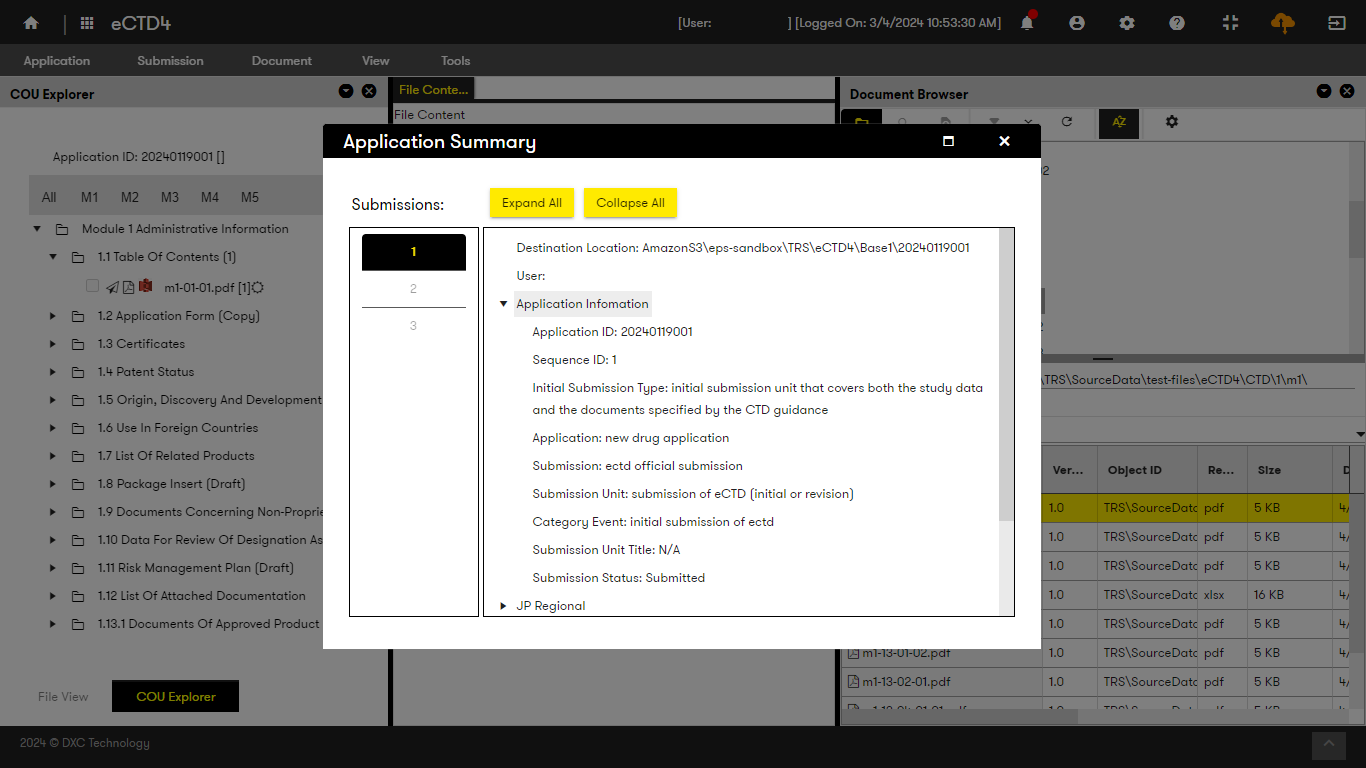Open the Application menu

click(57, 61)
